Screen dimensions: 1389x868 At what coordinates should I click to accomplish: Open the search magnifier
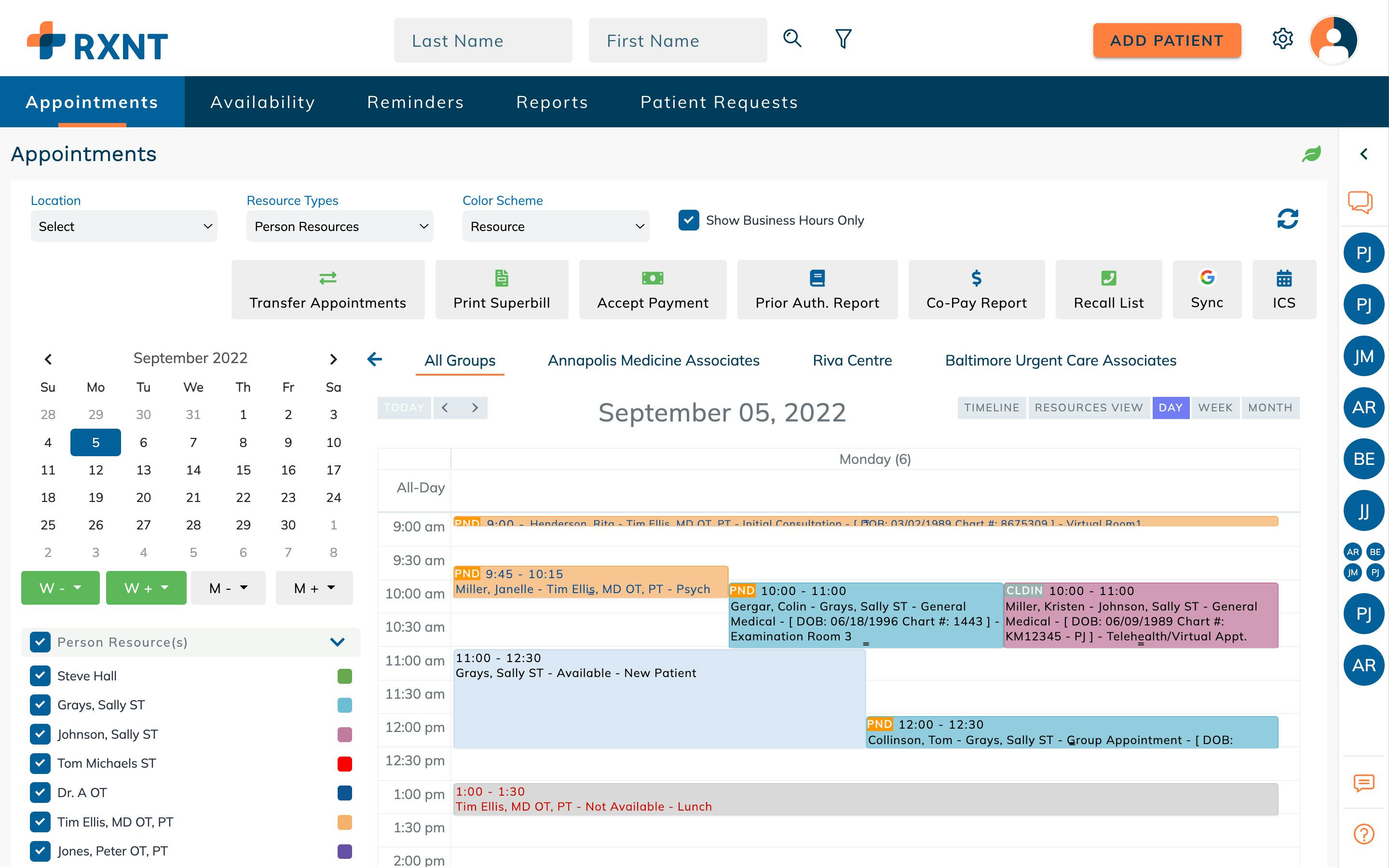pyautogui.click(x=792, y=39)
